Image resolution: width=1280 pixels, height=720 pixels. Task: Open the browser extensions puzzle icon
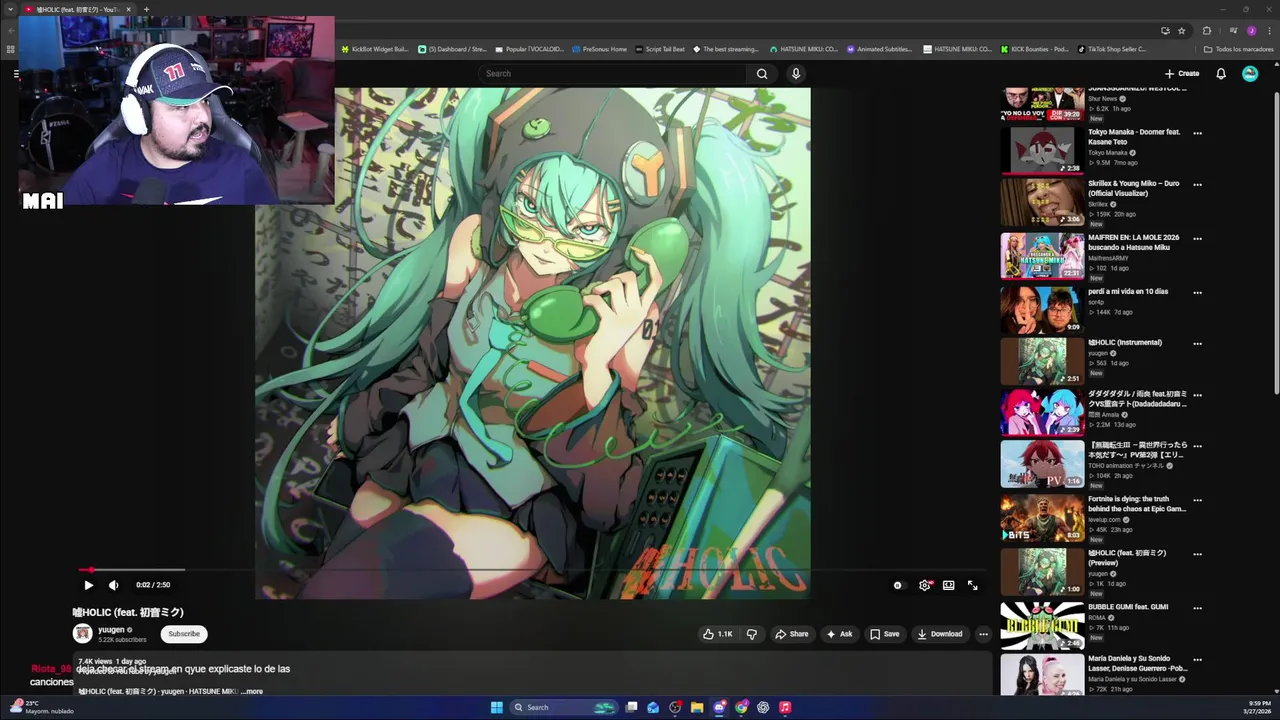pyautogui.click(x=1206, y=30)
